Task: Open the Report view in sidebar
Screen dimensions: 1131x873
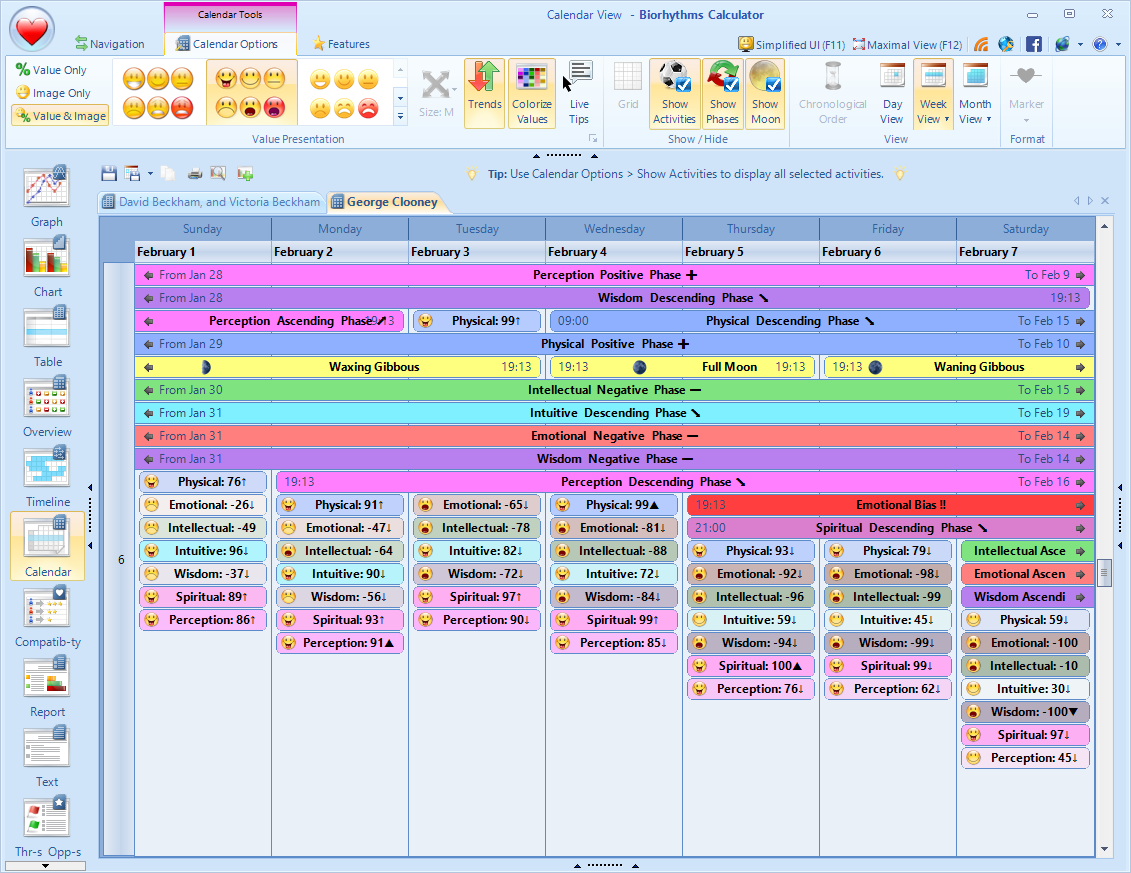Action: [x=47, y=686]
